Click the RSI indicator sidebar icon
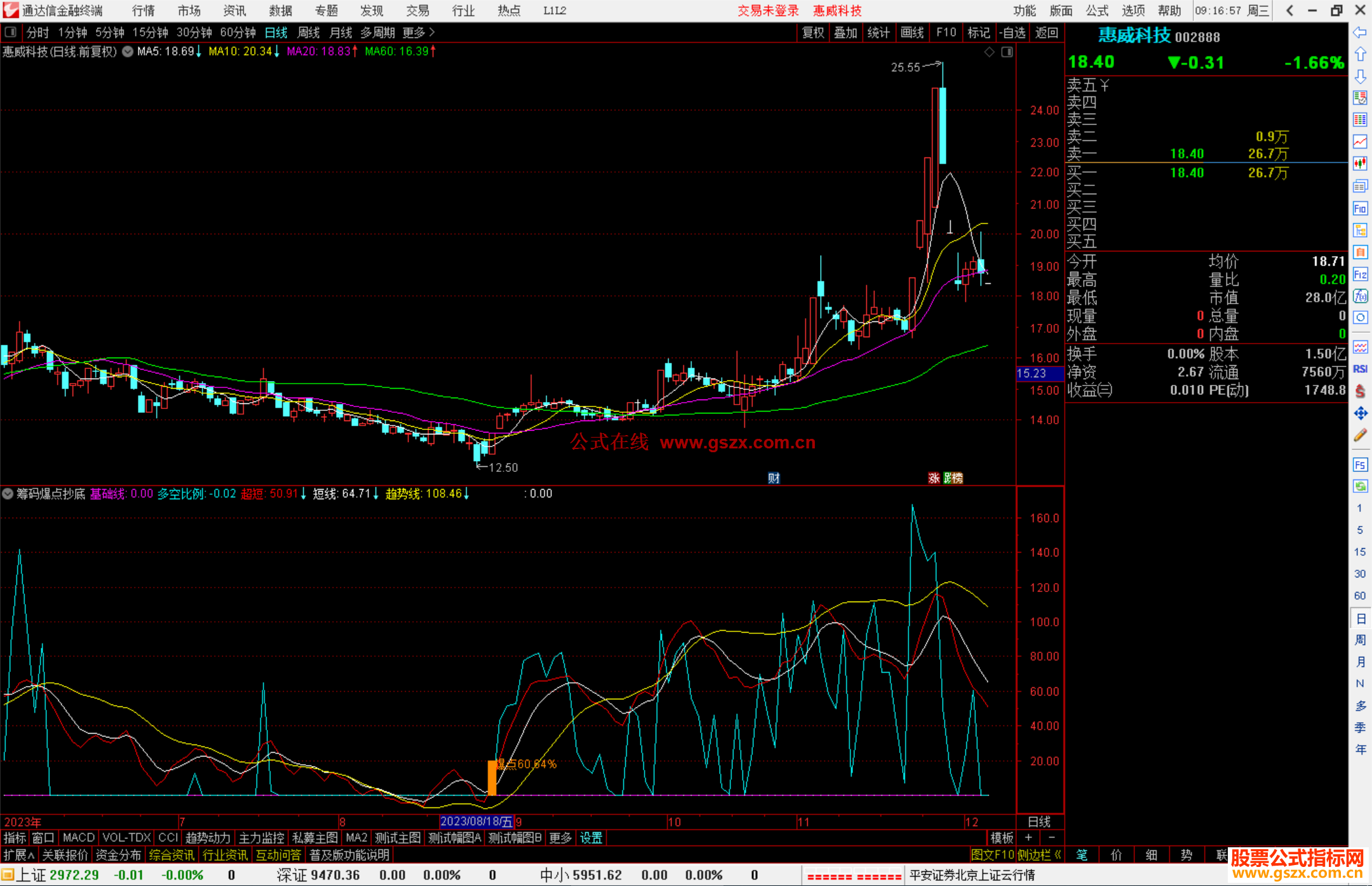Screen dimensions: 1372x886 coord(1360,369)
